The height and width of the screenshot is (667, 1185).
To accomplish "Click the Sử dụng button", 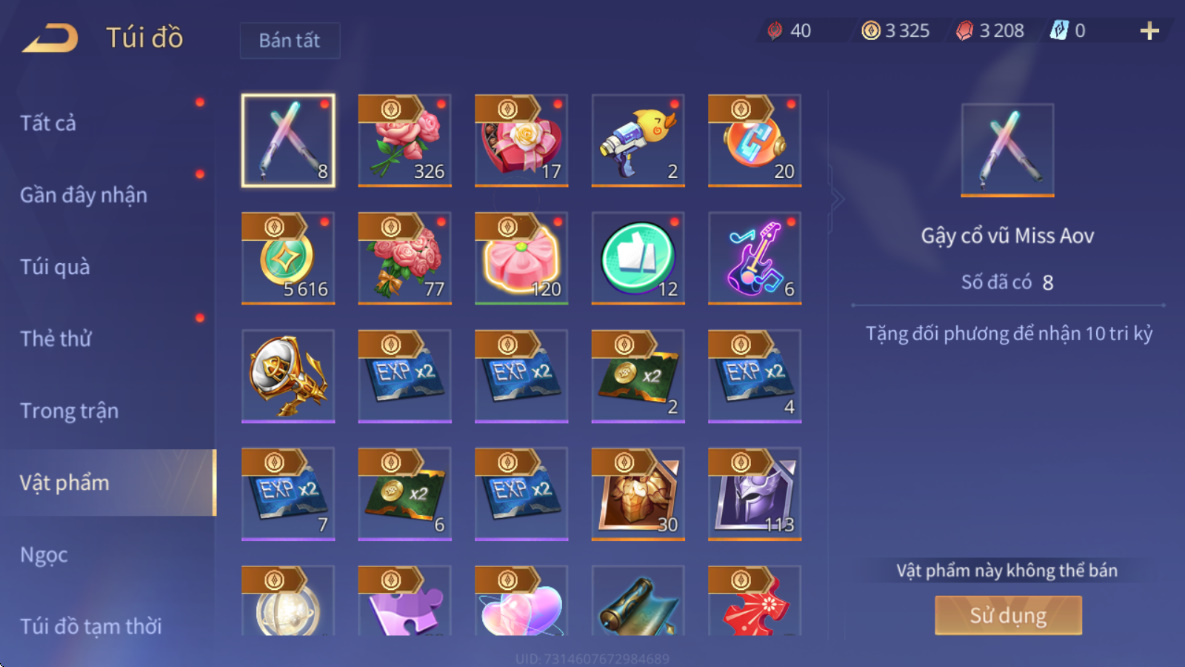I will point(1008,615).
